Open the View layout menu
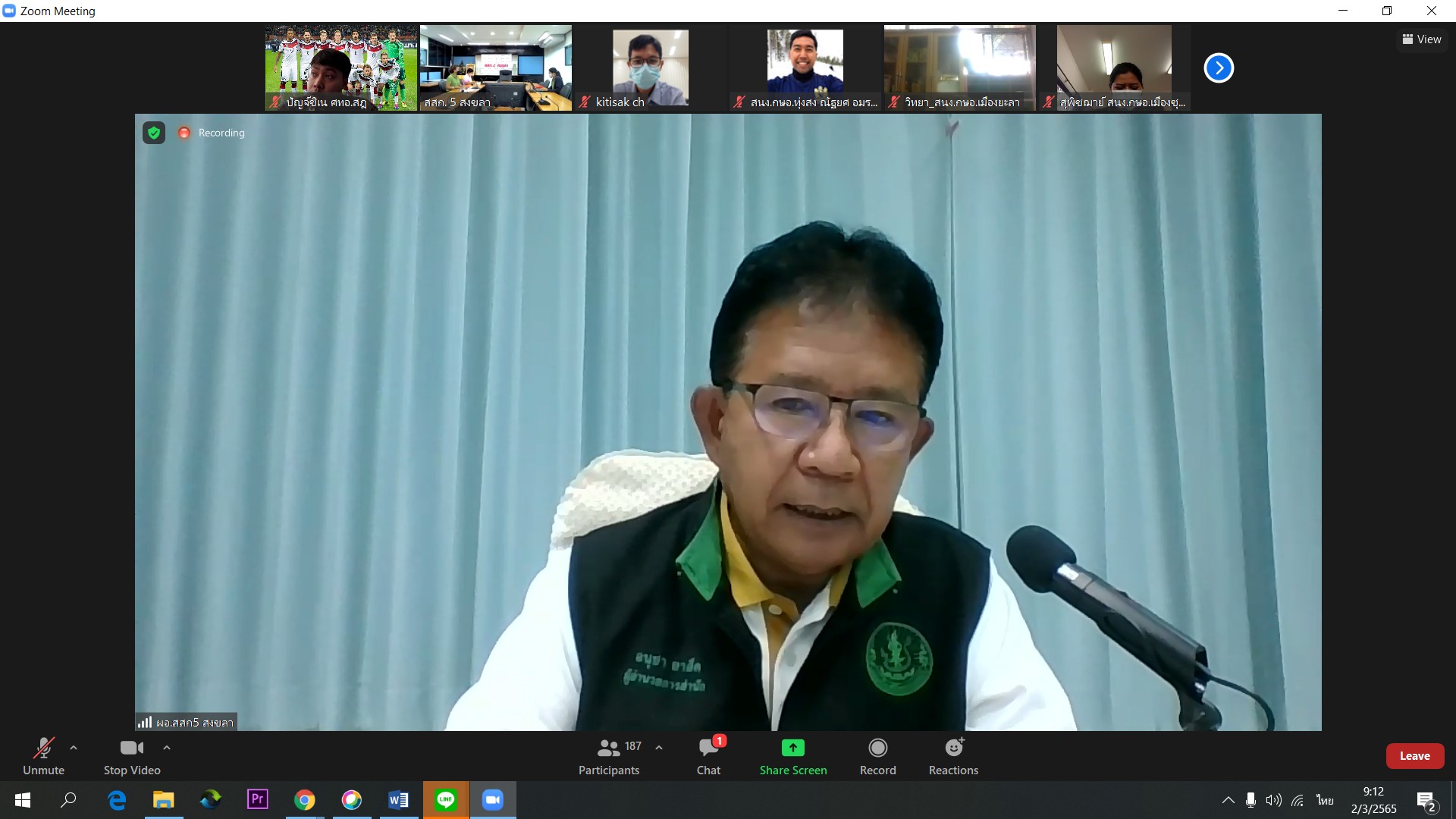 point(1422,39)
